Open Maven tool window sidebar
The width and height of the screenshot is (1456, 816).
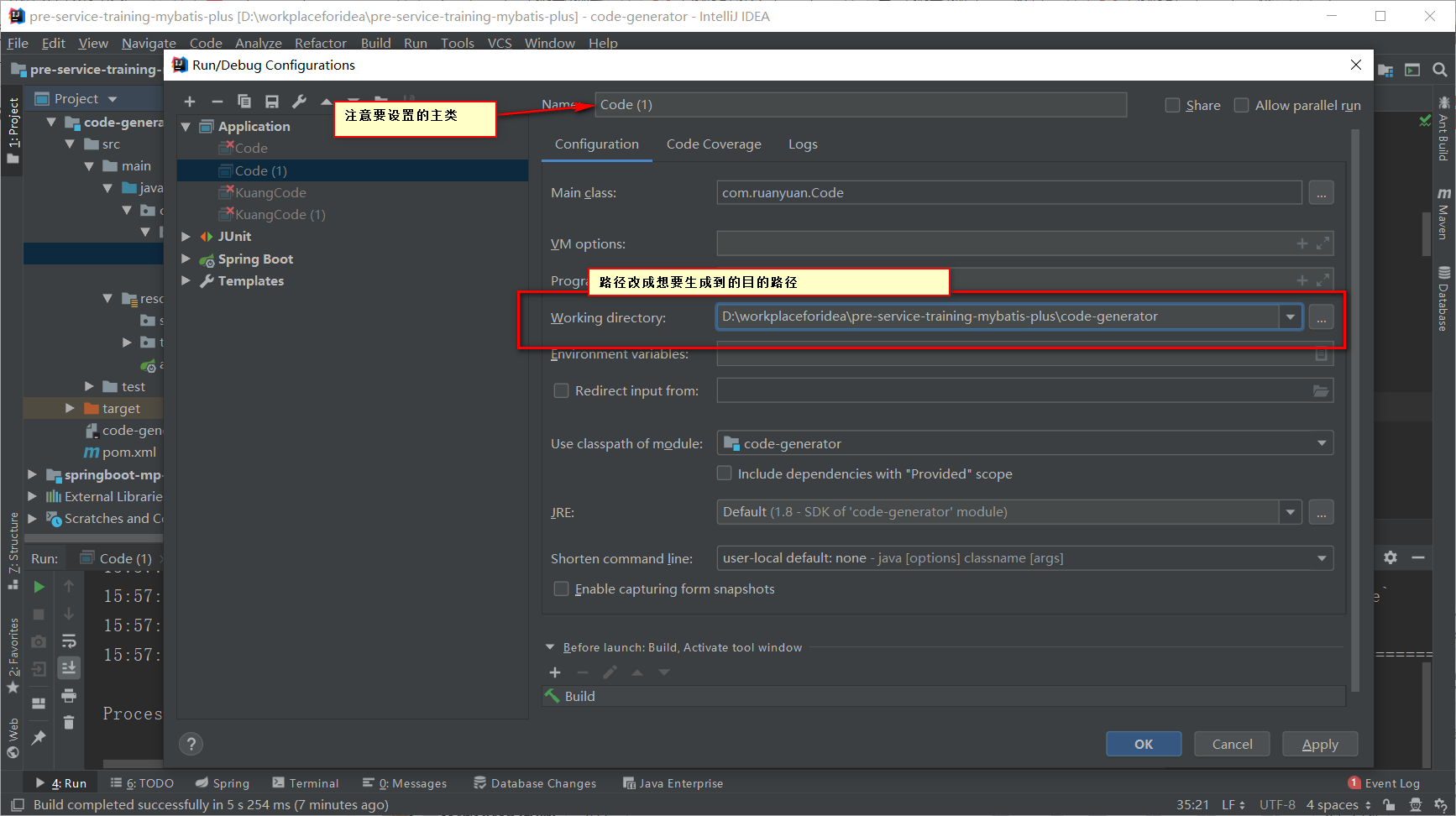pyautogui.click(x=1443, y=214)
